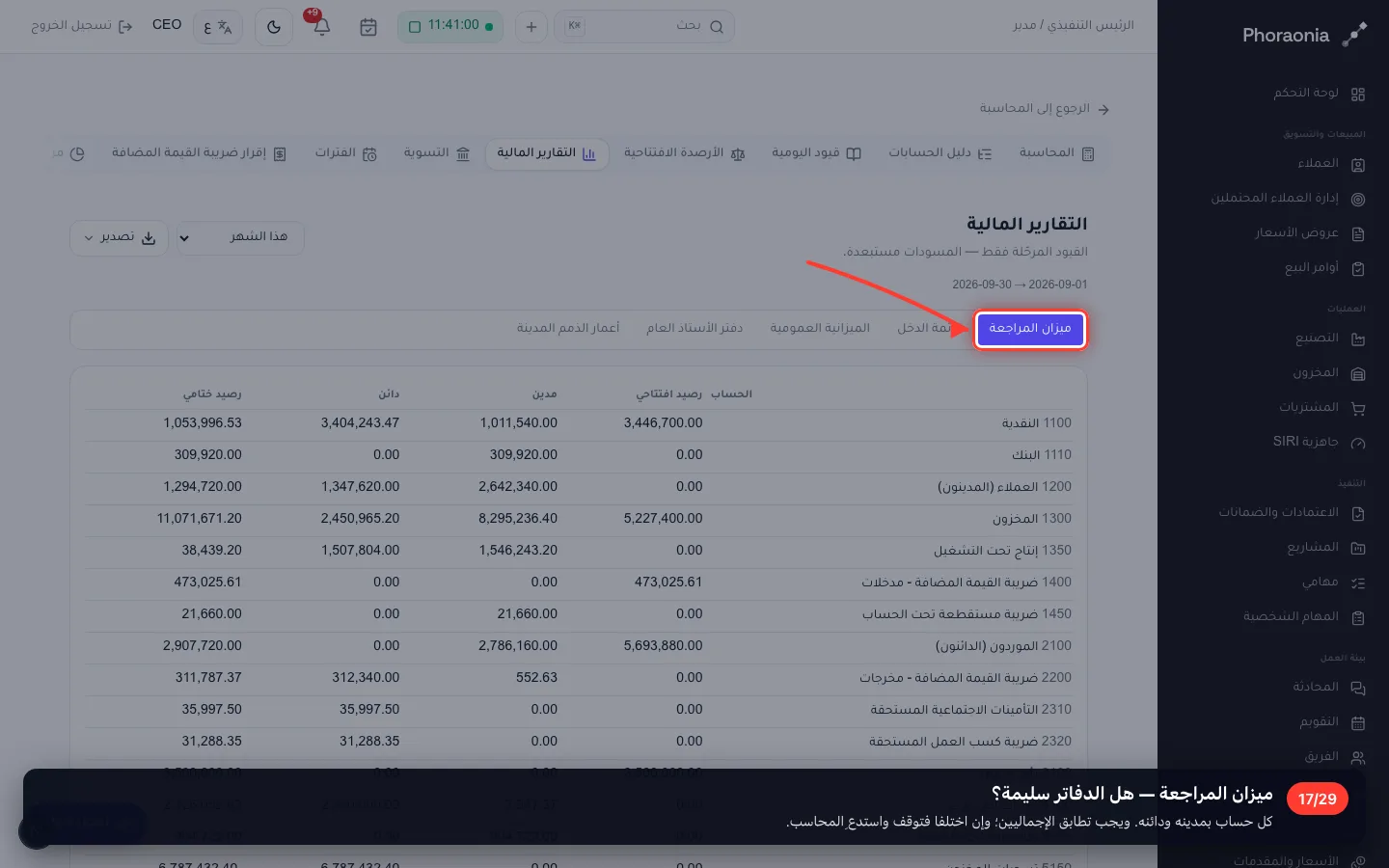Click account row 1100 النقدية
This screenshot has height=868, width=1389.
click(579, 423)
